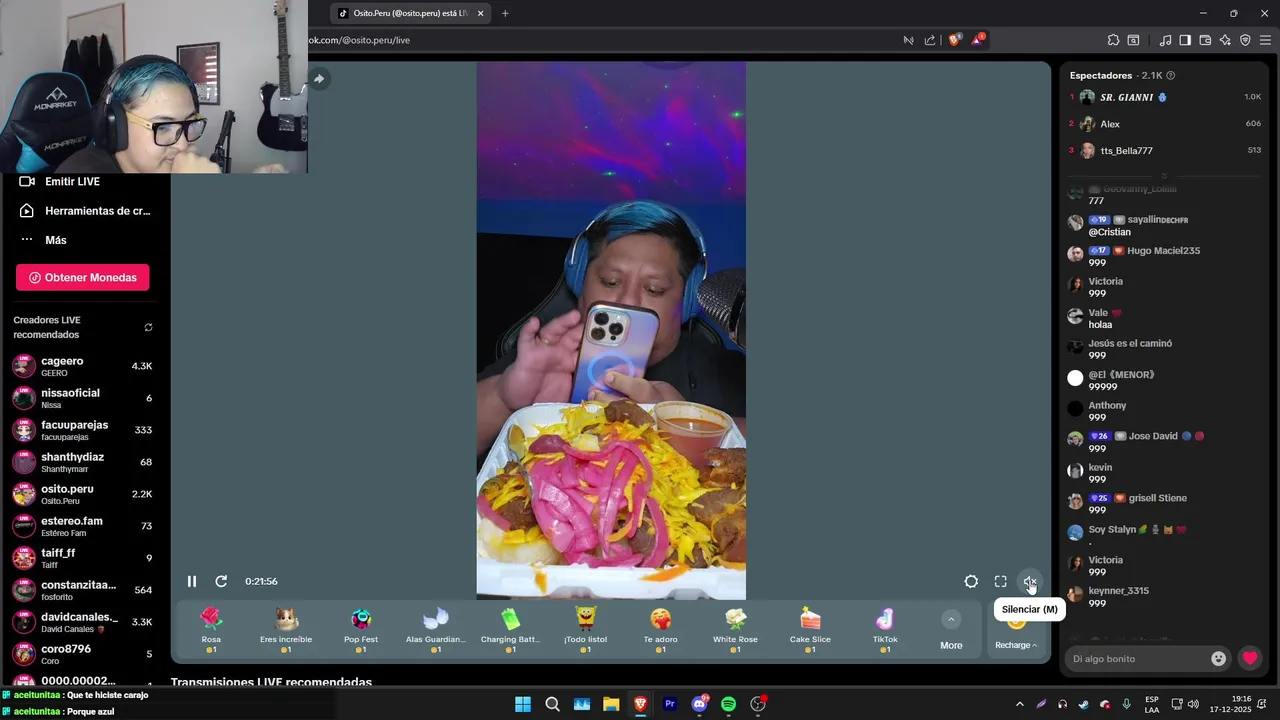
Task: Open Brave VPN shield icon
Action: [1245, 40]
